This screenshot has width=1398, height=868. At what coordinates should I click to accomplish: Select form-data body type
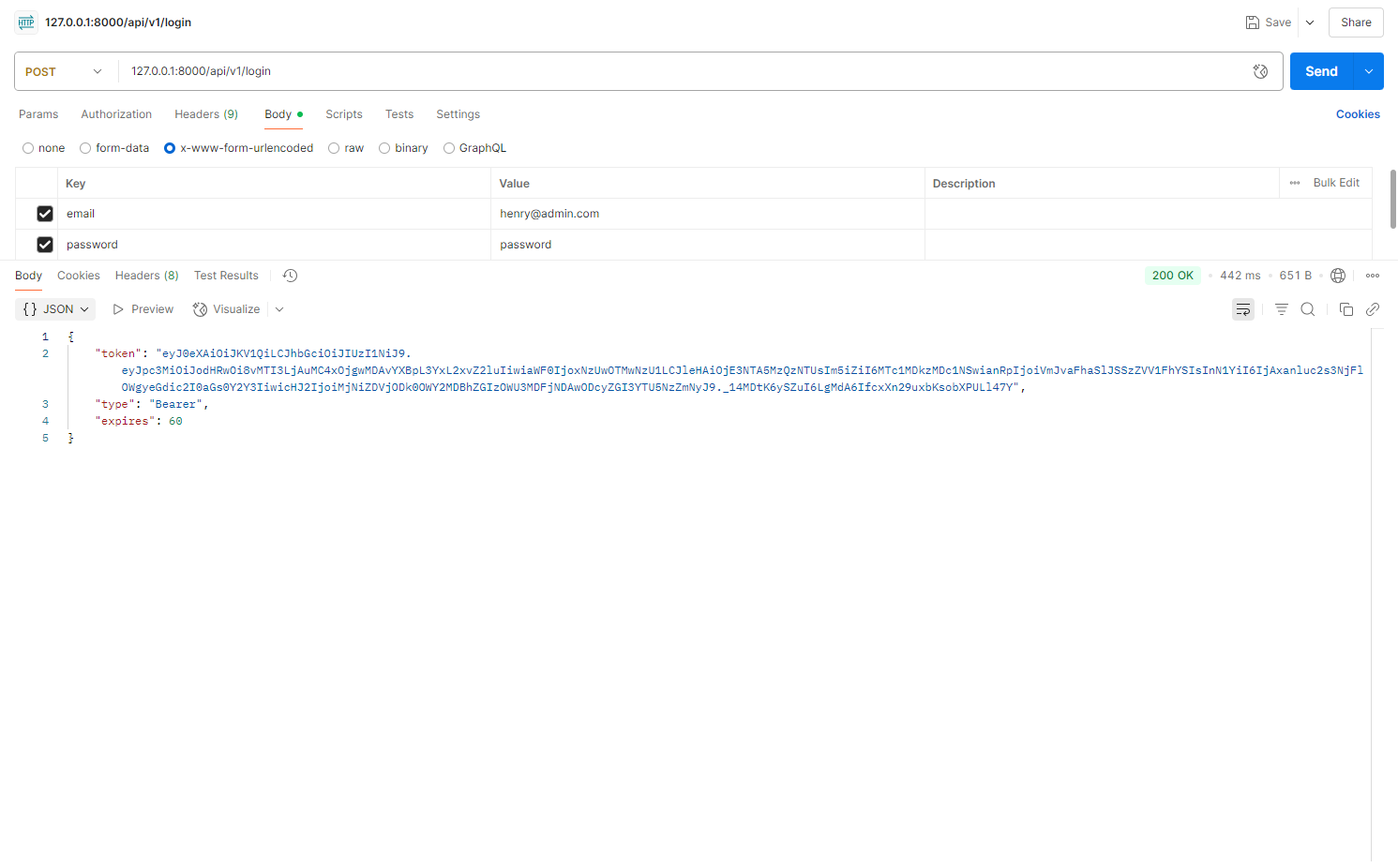(x=85, y=148)
